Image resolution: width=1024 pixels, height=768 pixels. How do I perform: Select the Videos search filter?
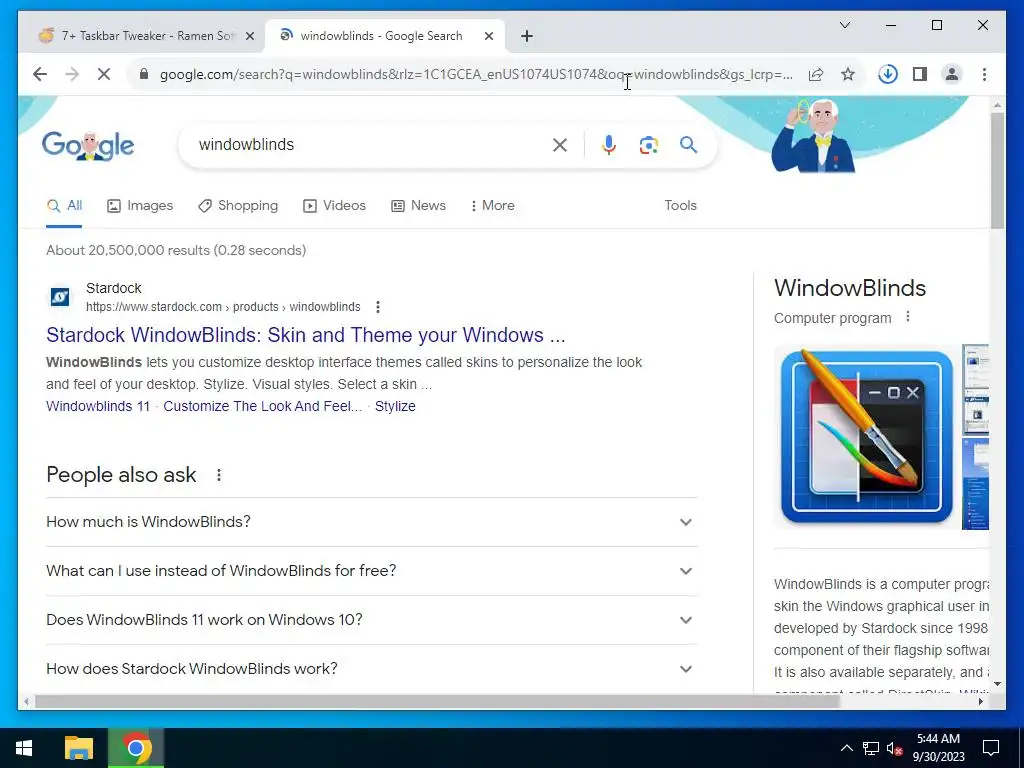(334, 206)
